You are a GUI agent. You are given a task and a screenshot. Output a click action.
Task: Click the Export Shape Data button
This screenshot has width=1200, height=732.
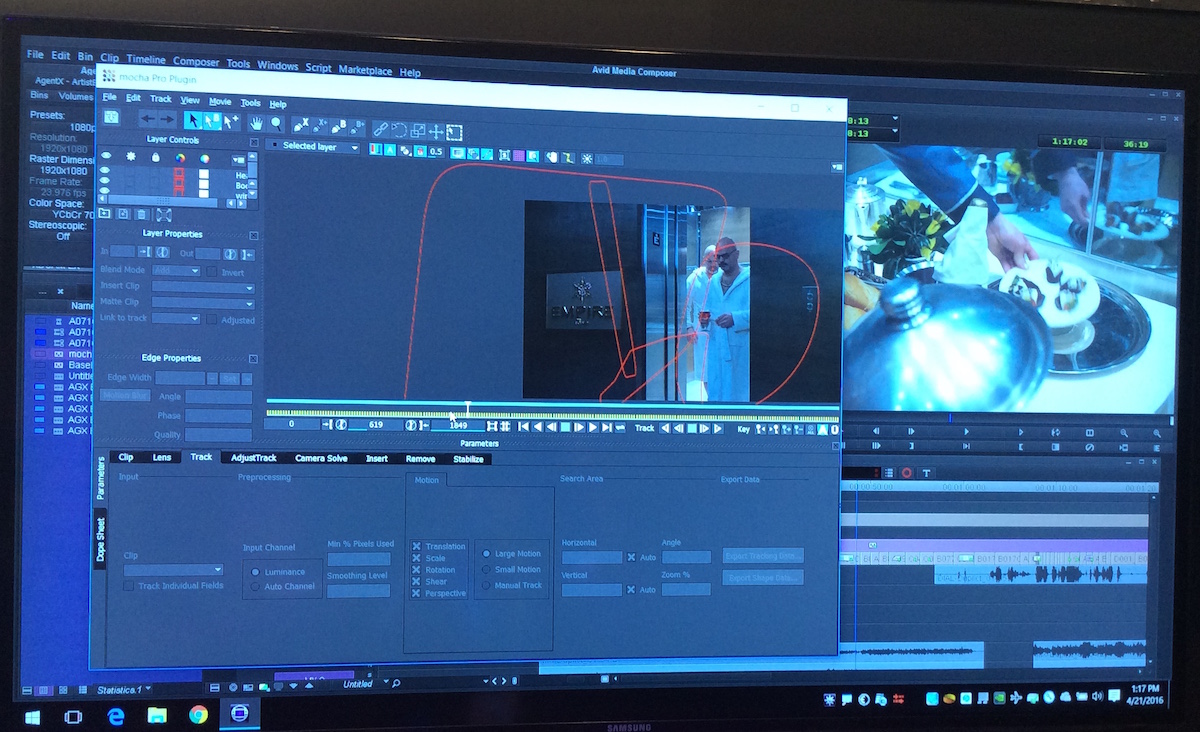(764, 577)
